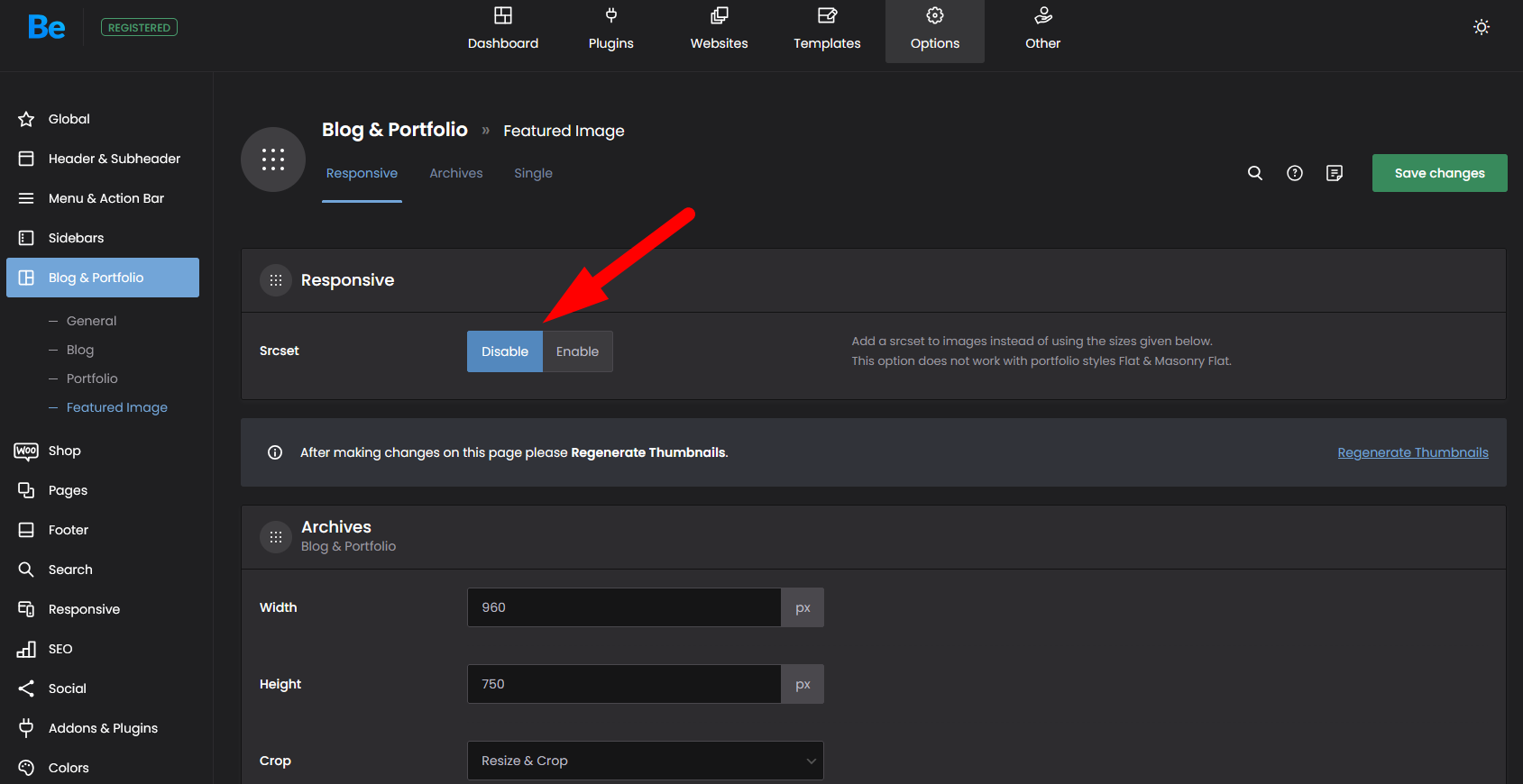Viewport: 1523px width, 784px height.
Task: Switch to the Single sub-tab
Action: tap(533, 173)
